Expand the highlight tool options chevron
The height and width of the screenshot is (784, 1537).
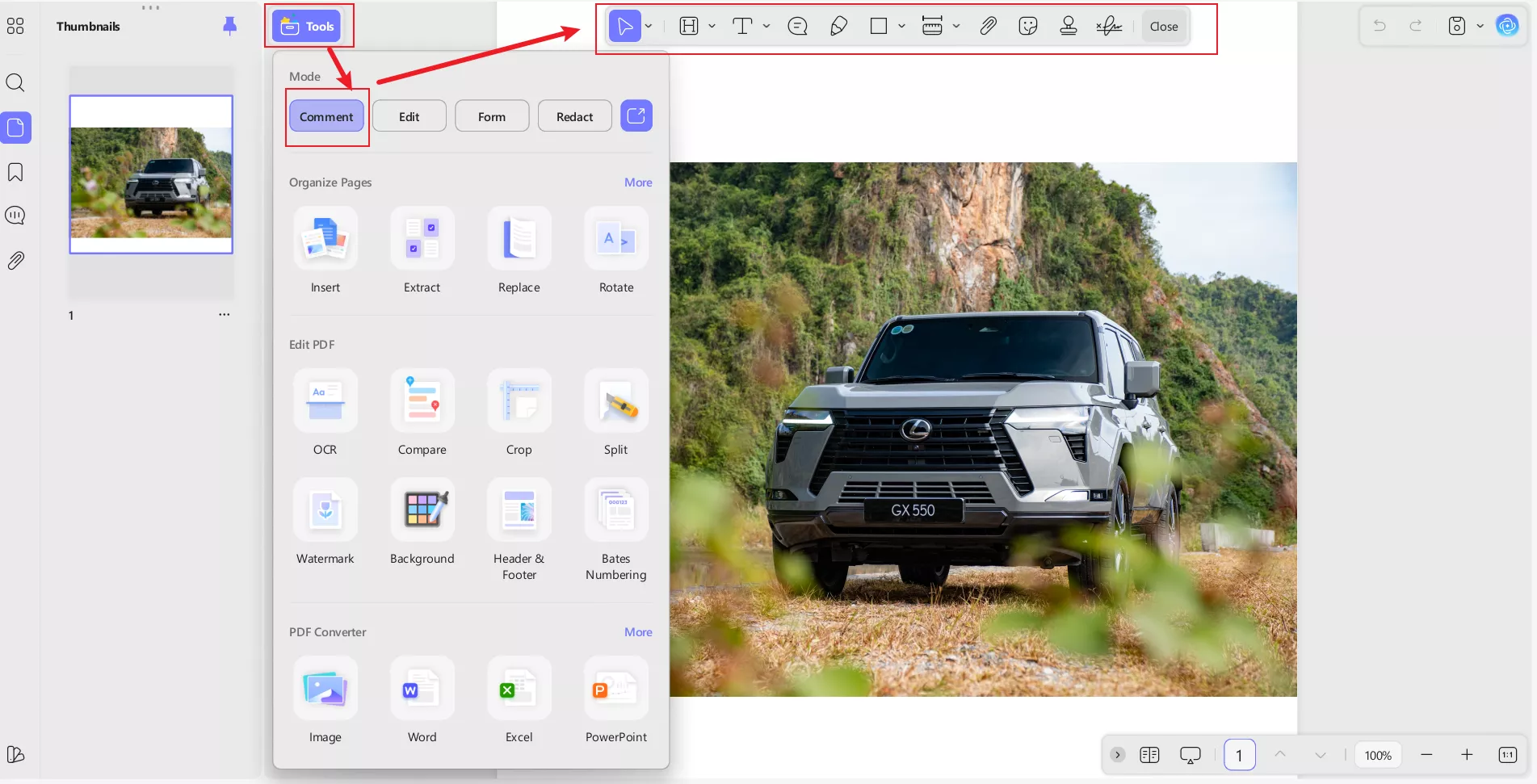pyautogui.click(x=712, y=26)
